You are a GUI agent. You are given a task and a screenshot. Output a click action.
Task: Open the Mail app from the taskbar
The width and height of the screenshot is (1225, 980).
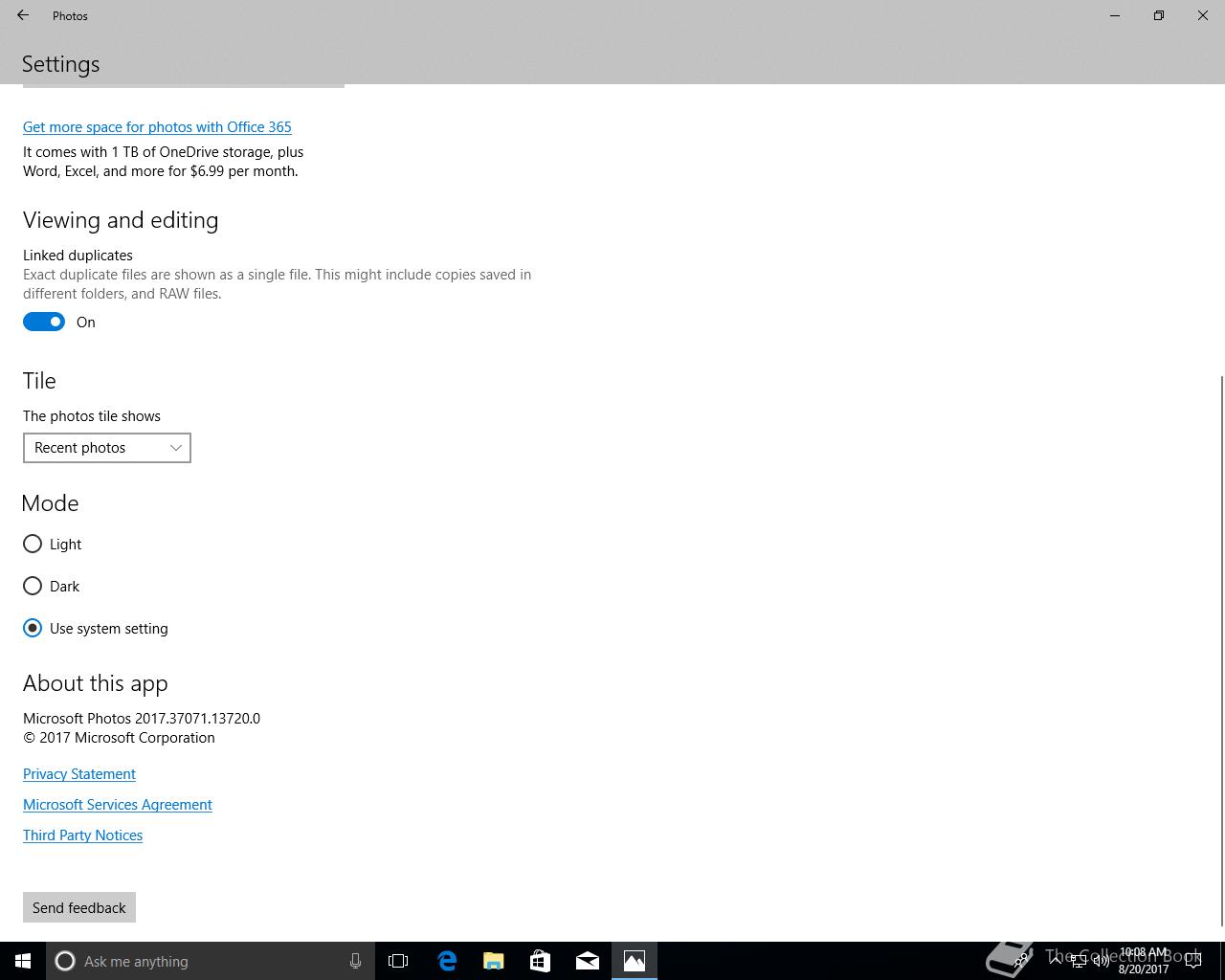[x=587, y=961]
